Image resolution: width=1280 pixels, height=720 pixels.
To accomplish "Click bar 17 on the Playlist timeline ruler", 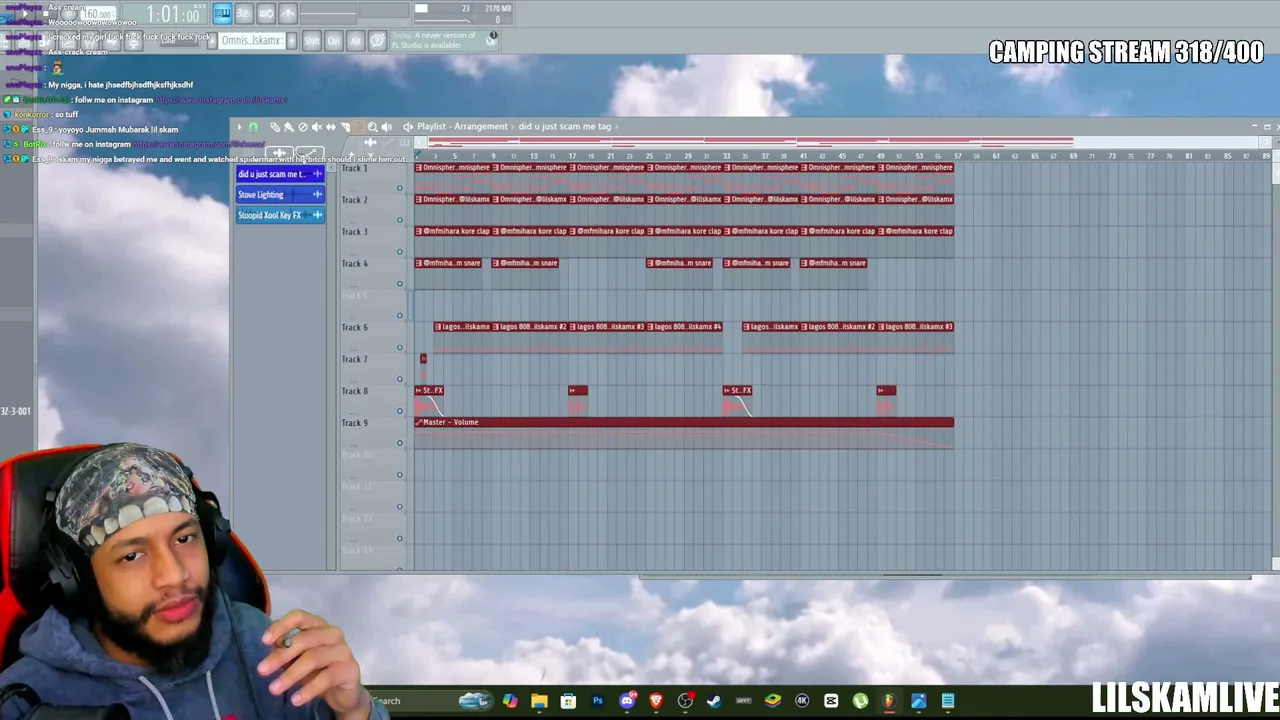I will (x=572, y=156).
